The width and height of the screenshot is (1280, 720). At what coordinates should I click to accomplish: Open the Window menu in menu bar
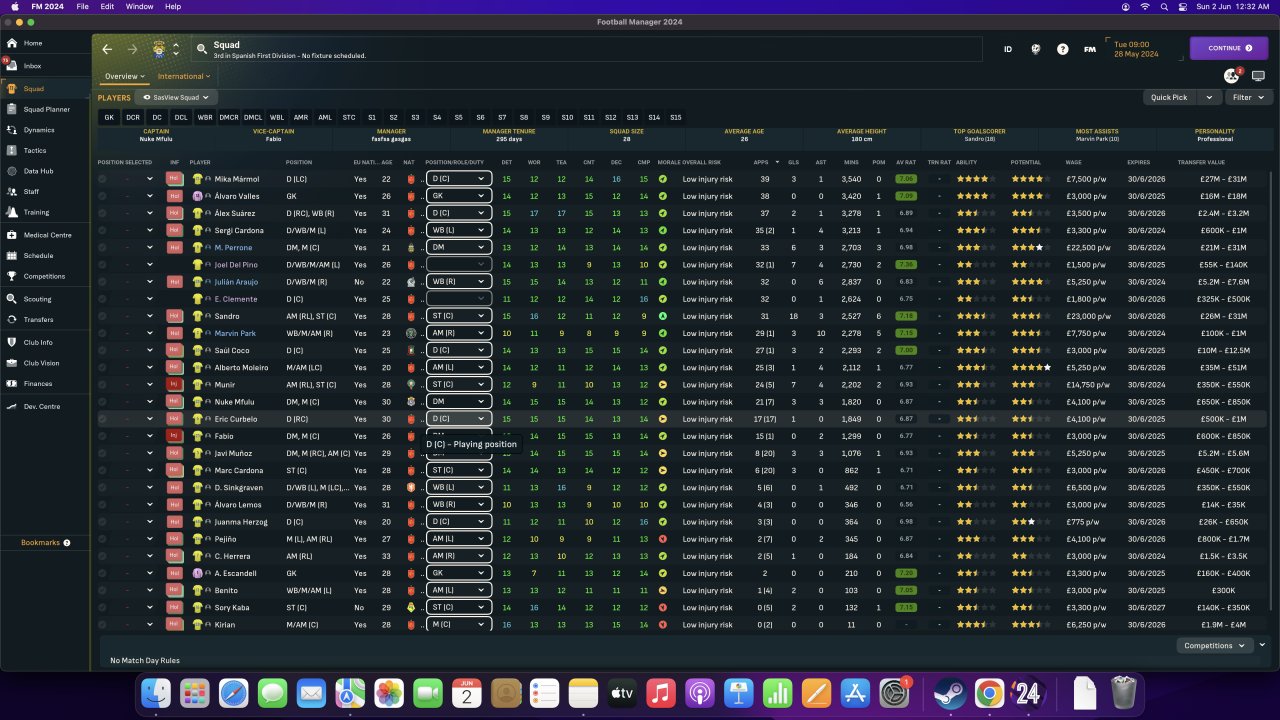tap(140, 6)
